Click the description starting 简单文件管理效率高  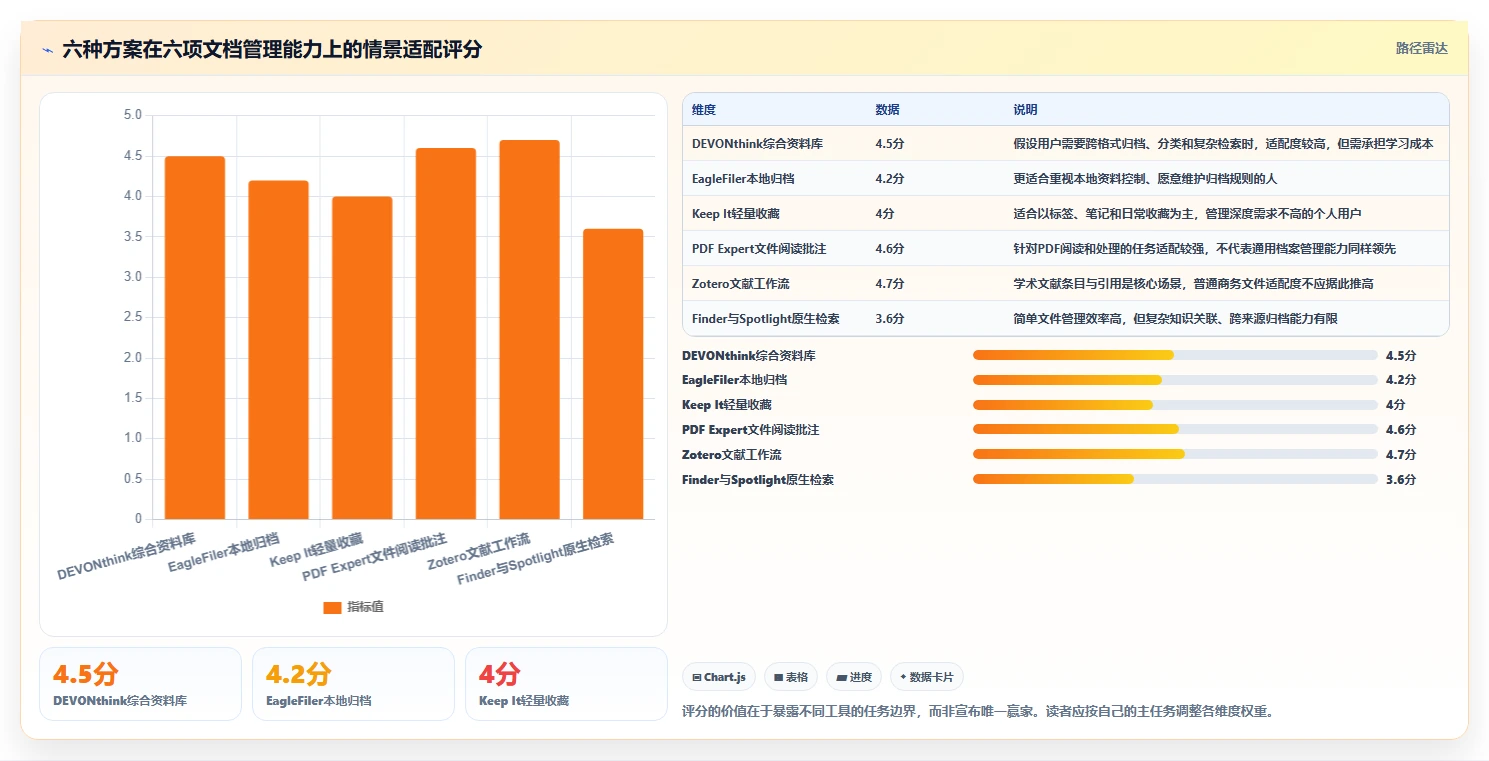[x=1175, y=319]
